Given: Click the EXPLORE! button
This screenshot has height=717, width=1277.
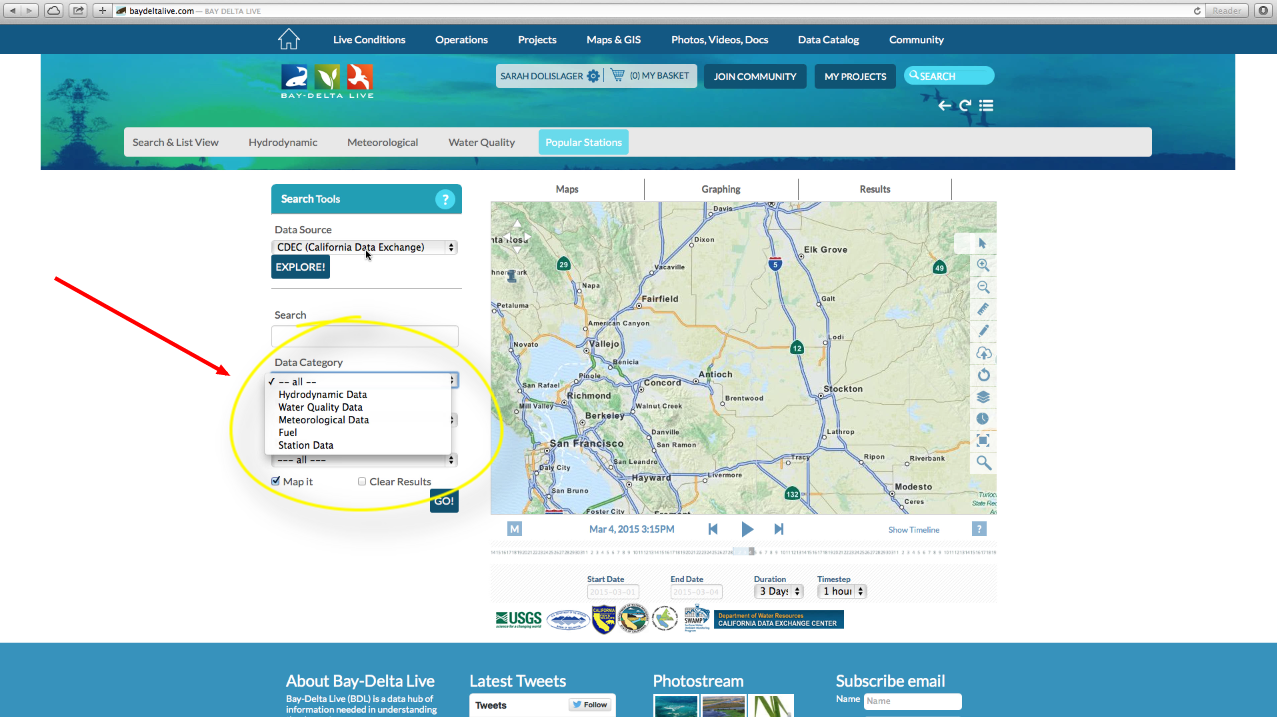Looking at the screenshot, I should (x=300, y=267).
